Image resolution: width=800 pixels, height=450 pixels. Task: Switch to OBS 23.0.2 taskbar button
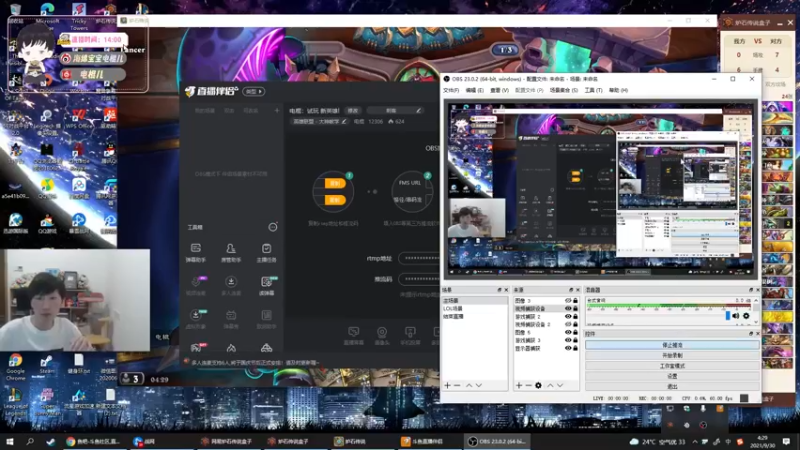(497, 442)
